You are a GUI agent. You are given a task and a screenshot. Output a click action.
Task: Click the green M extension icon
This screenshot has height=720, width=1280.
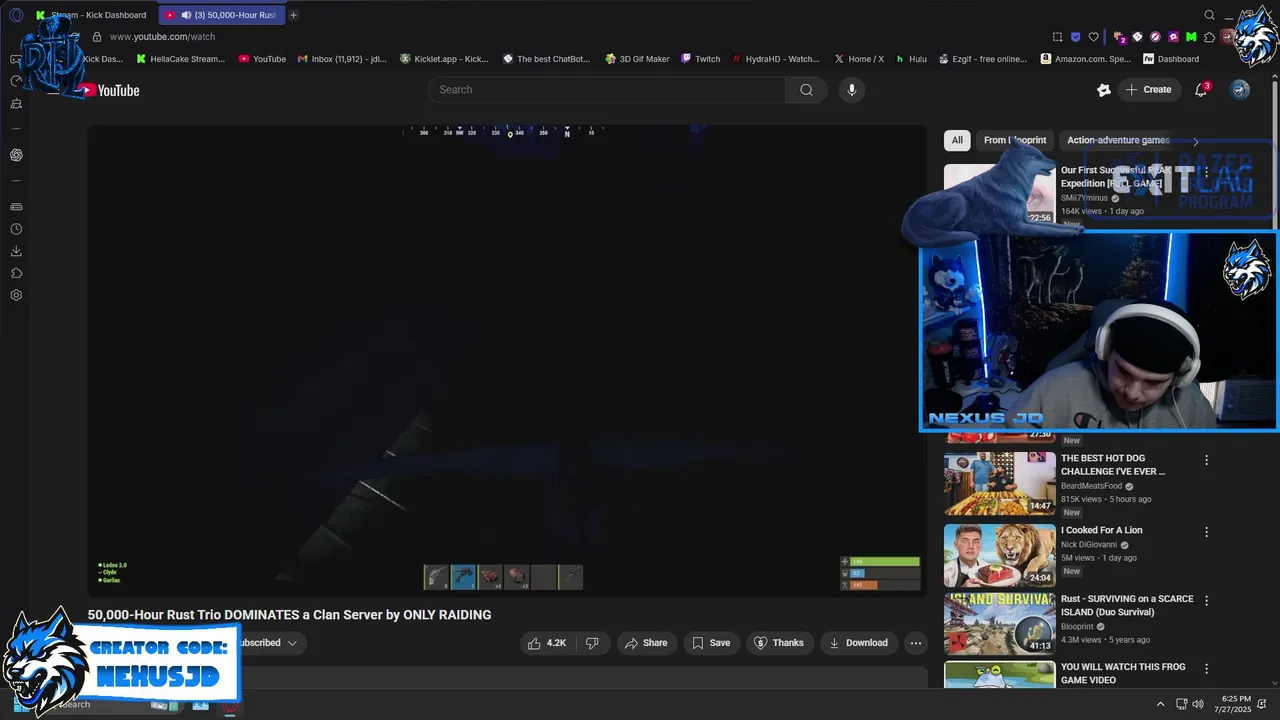click(x=1191, y=37)
